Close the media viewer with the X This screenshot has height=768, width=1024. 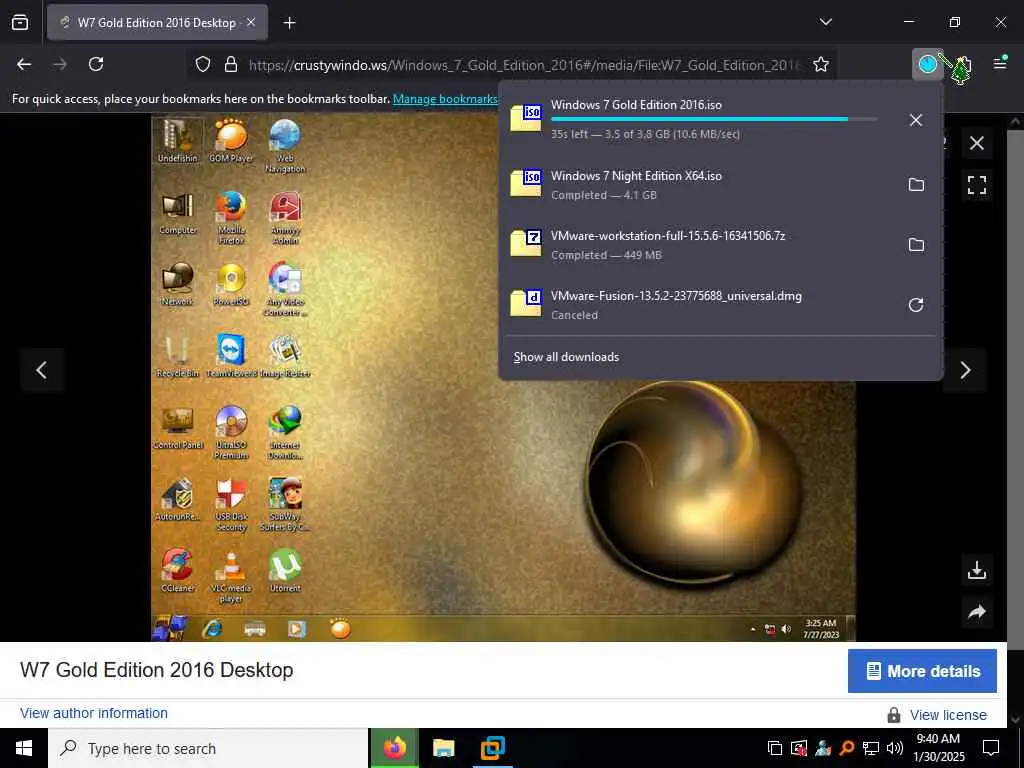coord(976,143)
